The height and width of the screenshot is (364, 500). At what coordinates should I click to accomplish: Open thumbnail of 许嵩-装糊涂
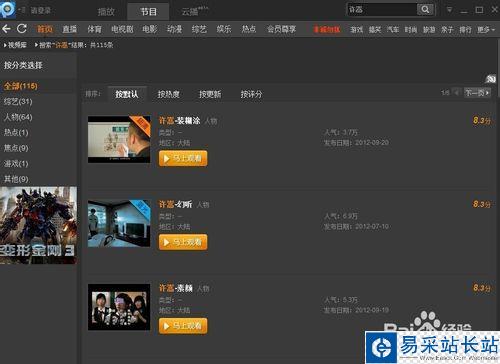pyautogui.click(x=119, y=139)
